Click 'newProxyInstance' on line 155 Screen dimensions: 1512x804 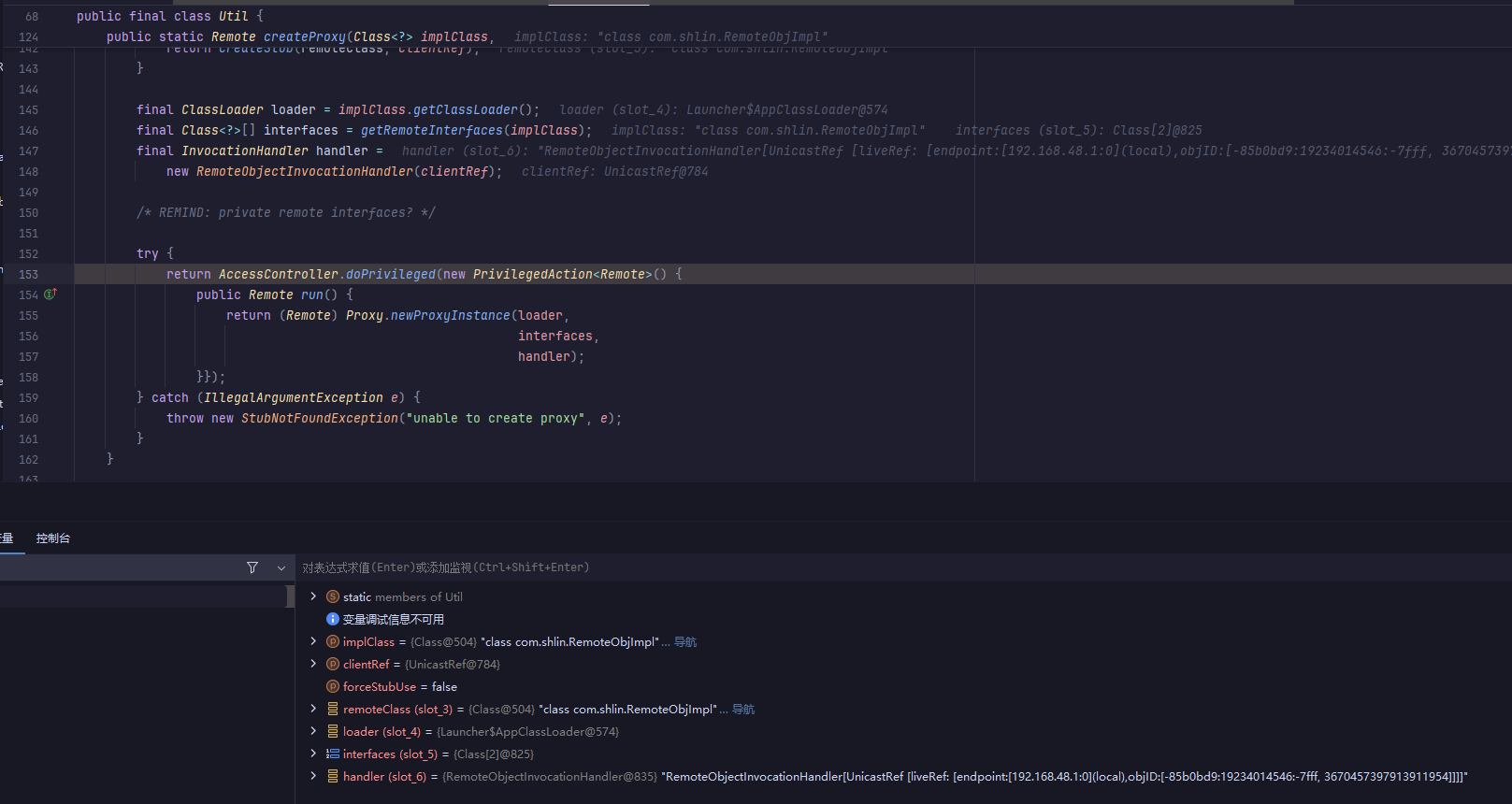[x=451, y=315]
